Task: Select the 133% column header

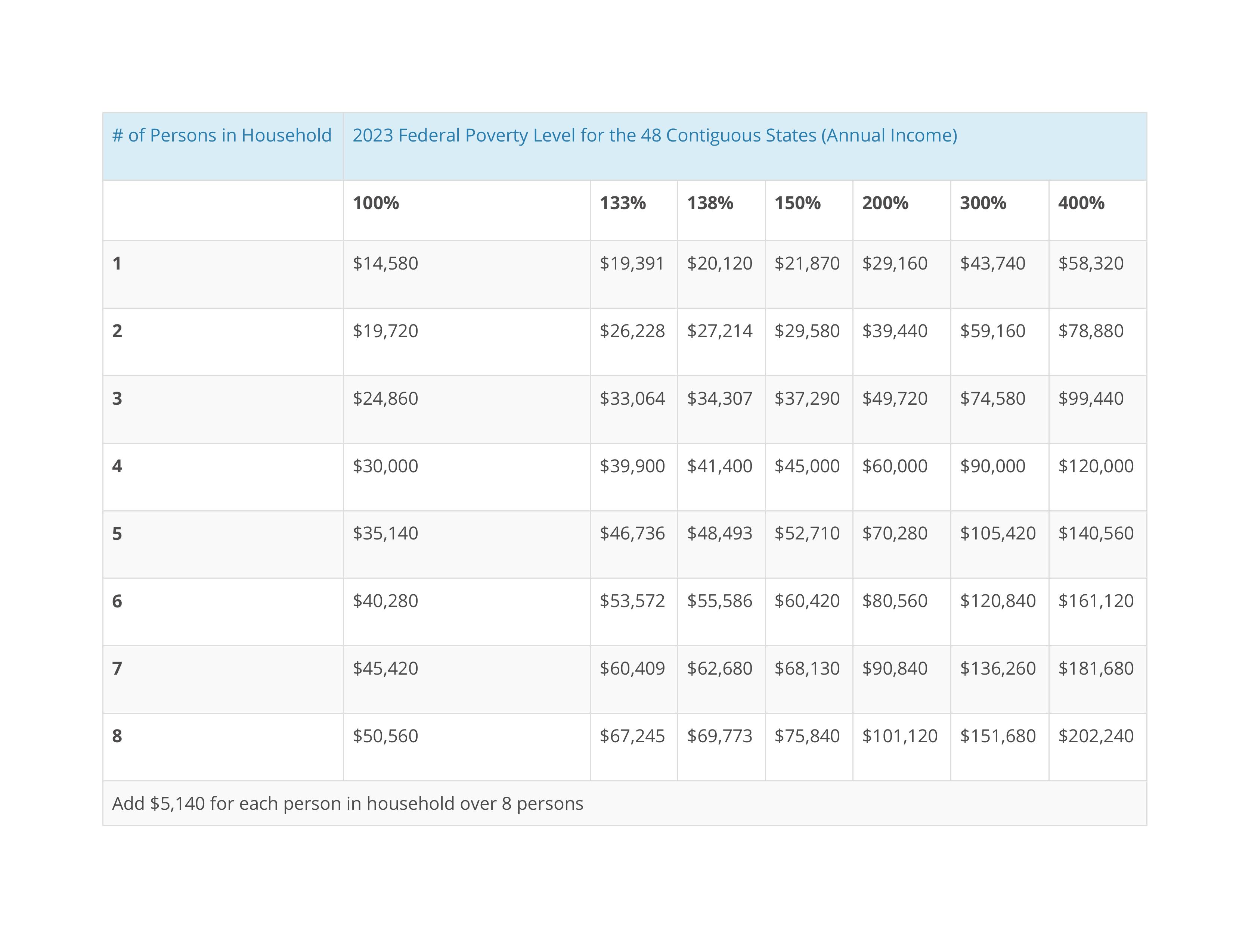Action: tap(622, 203)
